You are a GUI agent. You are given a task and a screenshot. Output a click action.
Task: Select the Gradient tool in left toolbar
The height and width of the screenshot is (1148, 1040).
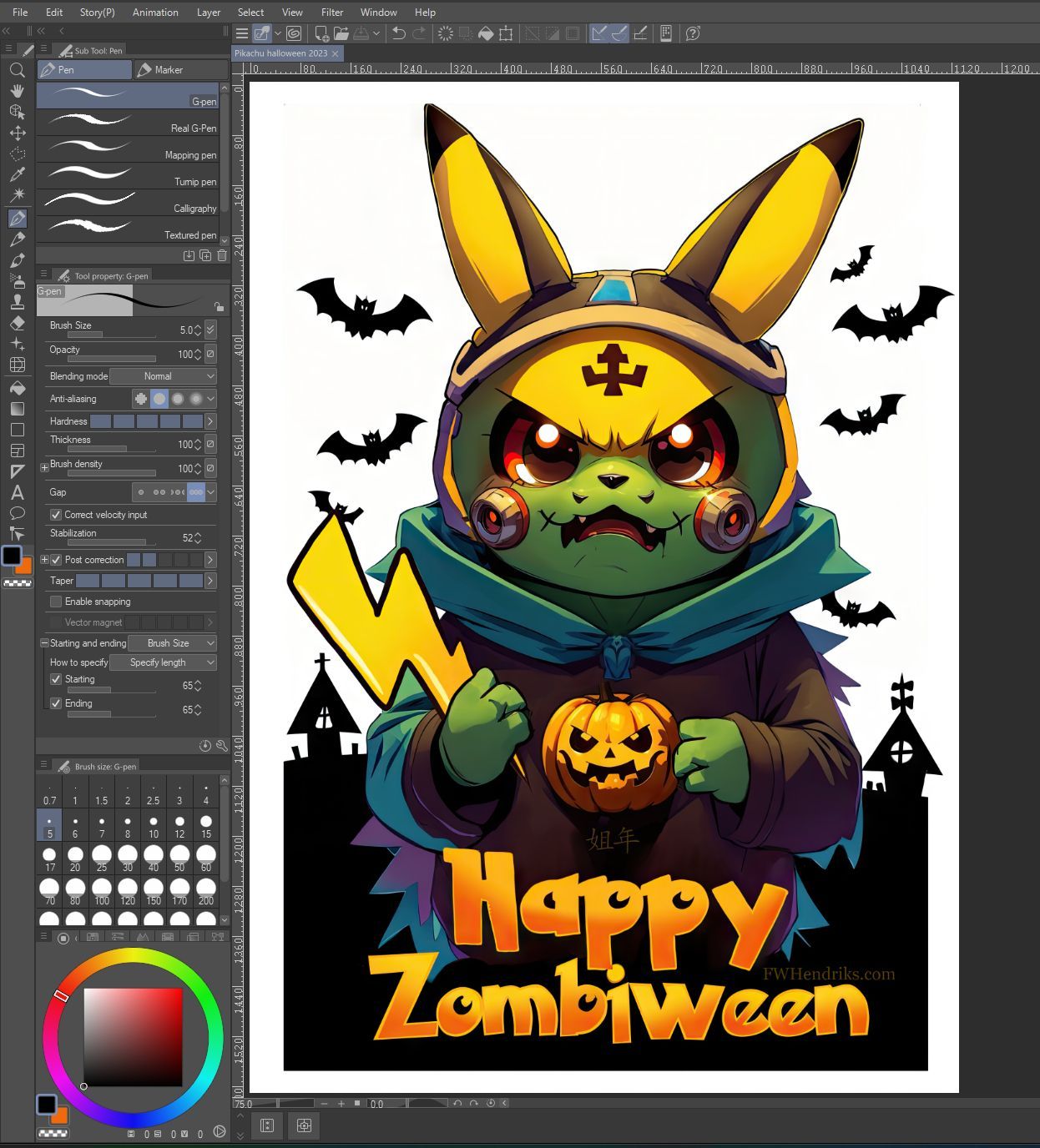tap(17, 409)
